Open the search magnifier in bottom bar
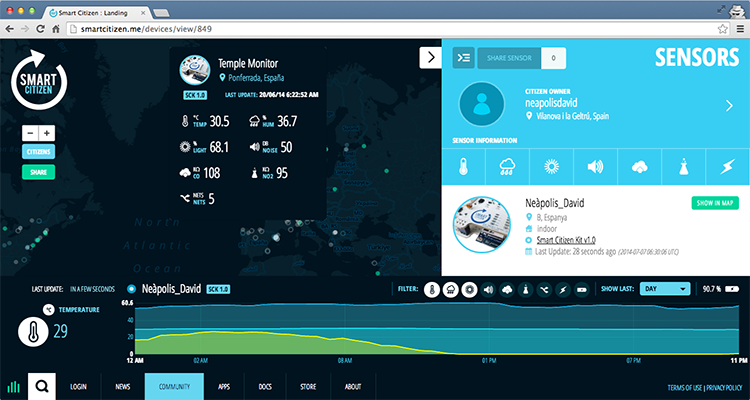The height and width of the screenshot is (400, 750). tap(42, 387)
